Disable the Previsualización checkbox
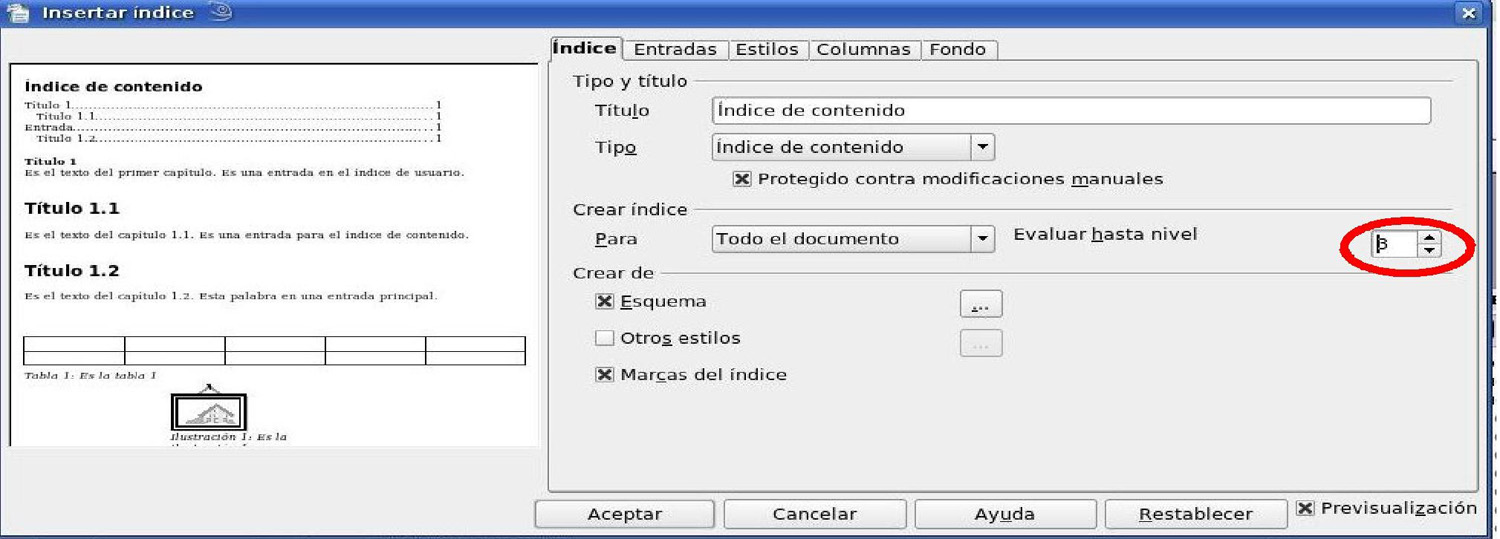This screenshot has width=1500, height=539. click(1305, 508)
